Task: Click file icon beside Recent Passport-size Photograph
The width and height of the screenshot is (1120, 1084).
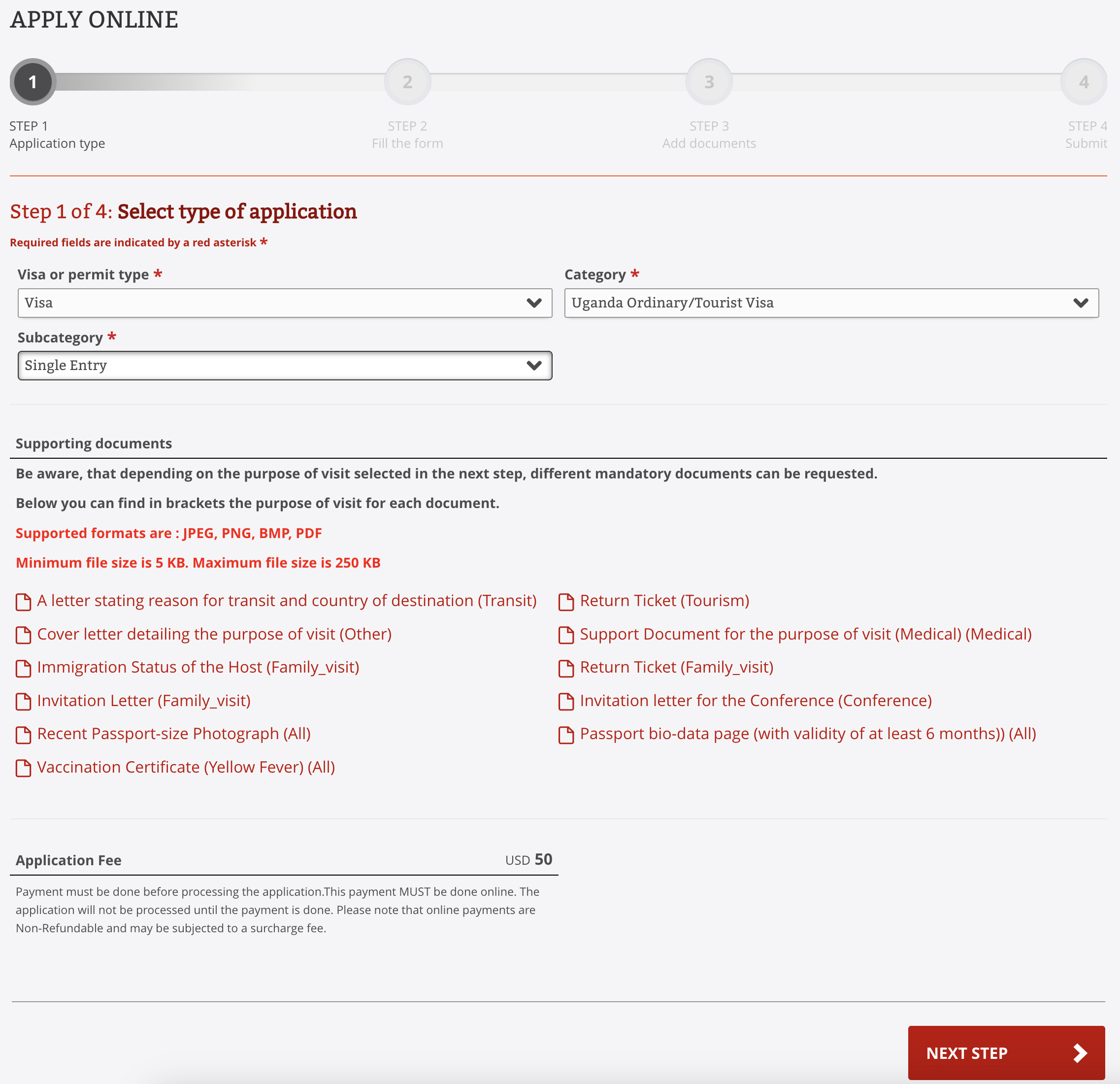Action: [x=23, y=735]
